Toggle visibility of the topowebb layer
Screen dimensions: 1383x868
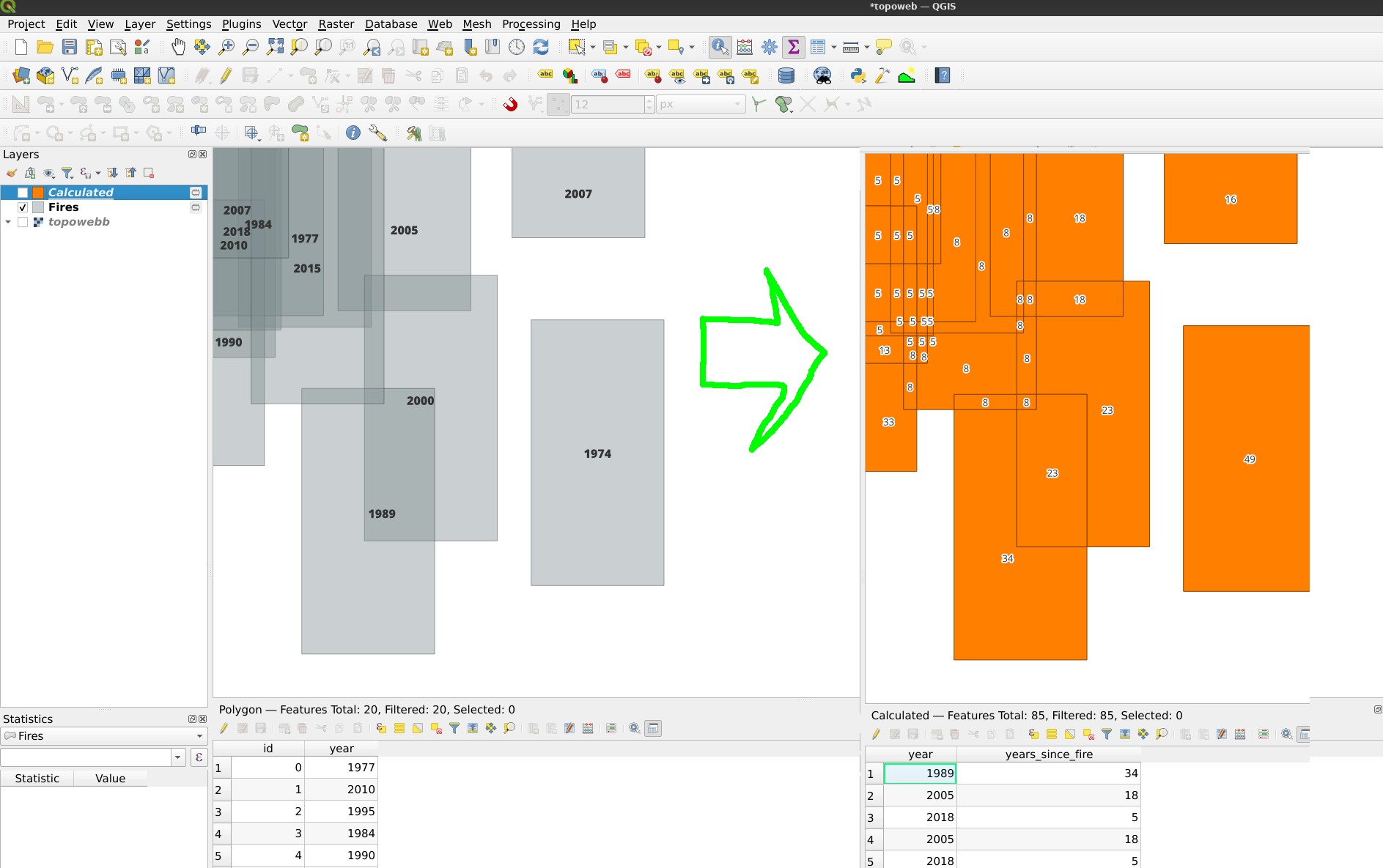pos(23,222)
